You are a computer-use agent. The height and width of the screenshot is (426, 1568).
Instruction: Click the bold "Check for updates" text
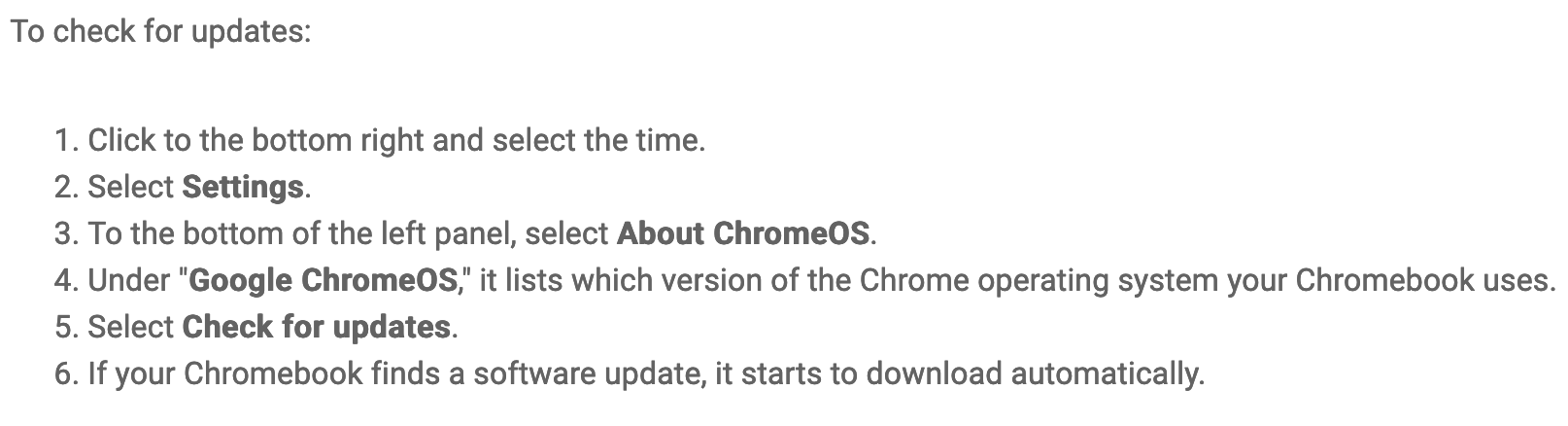(x=317, y=327)
